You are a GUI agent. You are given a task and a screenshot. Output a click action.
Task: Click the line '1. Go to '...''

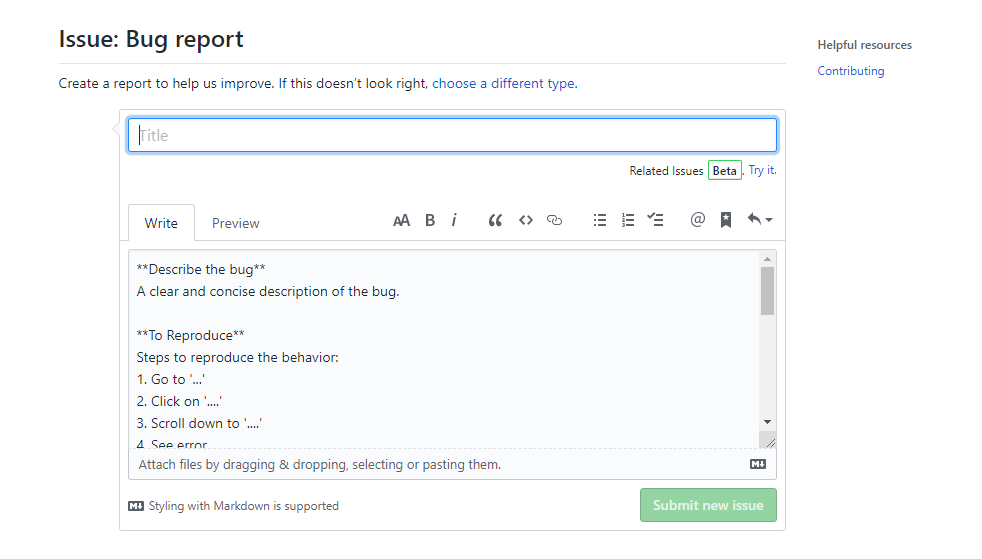tap(170, 379)
